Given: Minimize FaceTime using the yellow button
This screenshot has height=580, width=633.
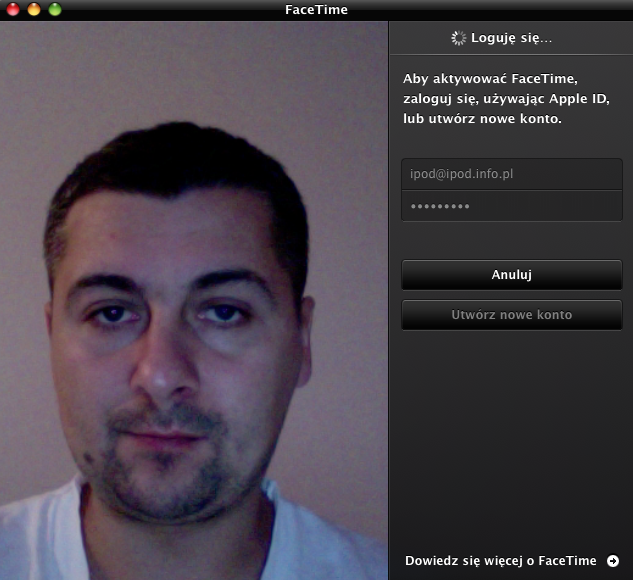Looking at the screenshot, I should (x=34, y=9).
